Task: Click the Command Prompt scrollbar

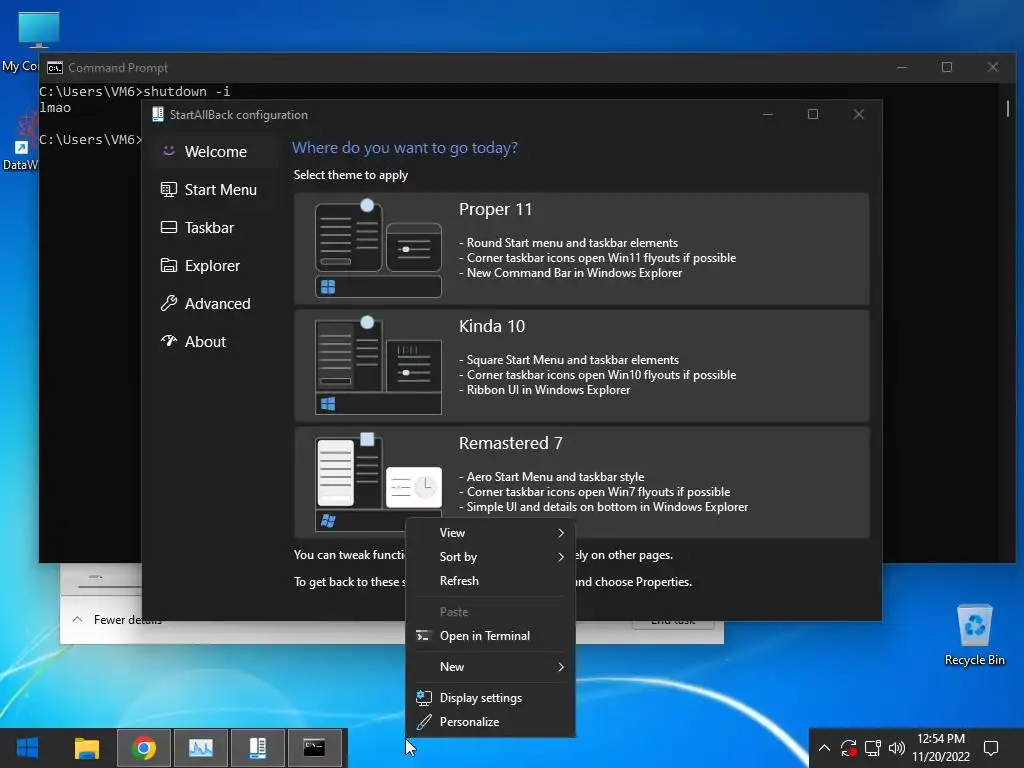Action: (x=1008, y=108)
